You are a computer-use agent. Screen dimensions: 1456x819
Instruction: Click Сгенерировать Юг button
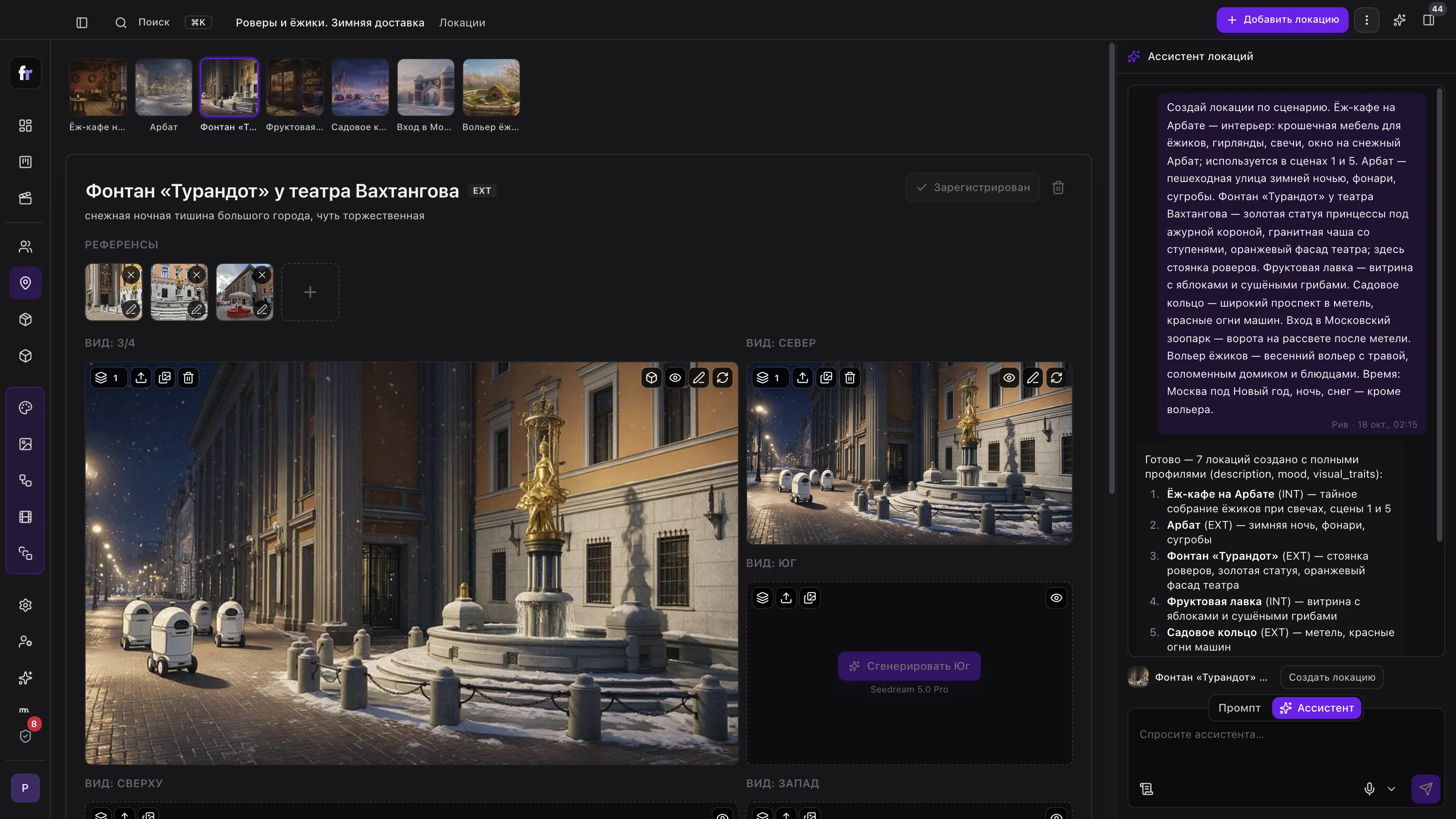coord(909,667)
